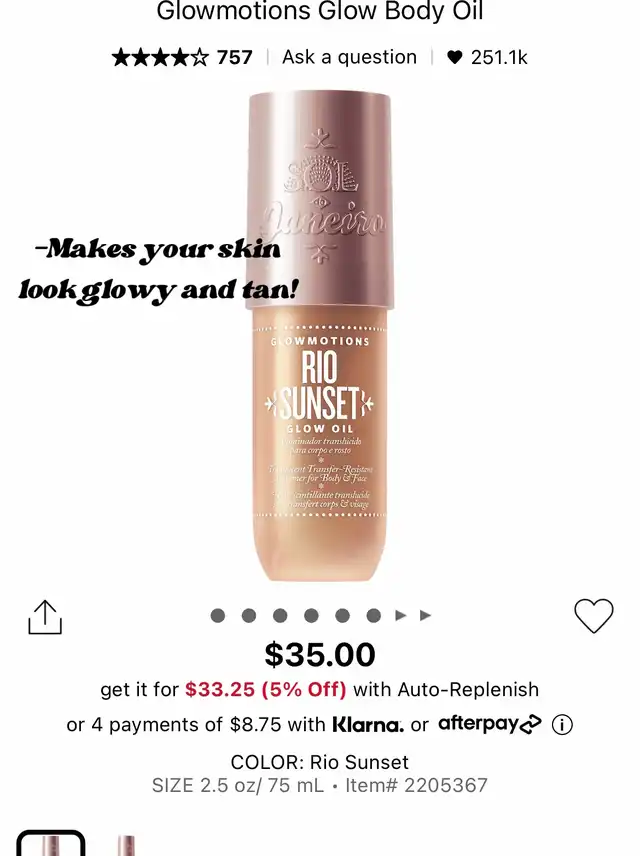The image size is (640, 856).
Task: Tap the Ask a question link
Action: tap(349, 57)
